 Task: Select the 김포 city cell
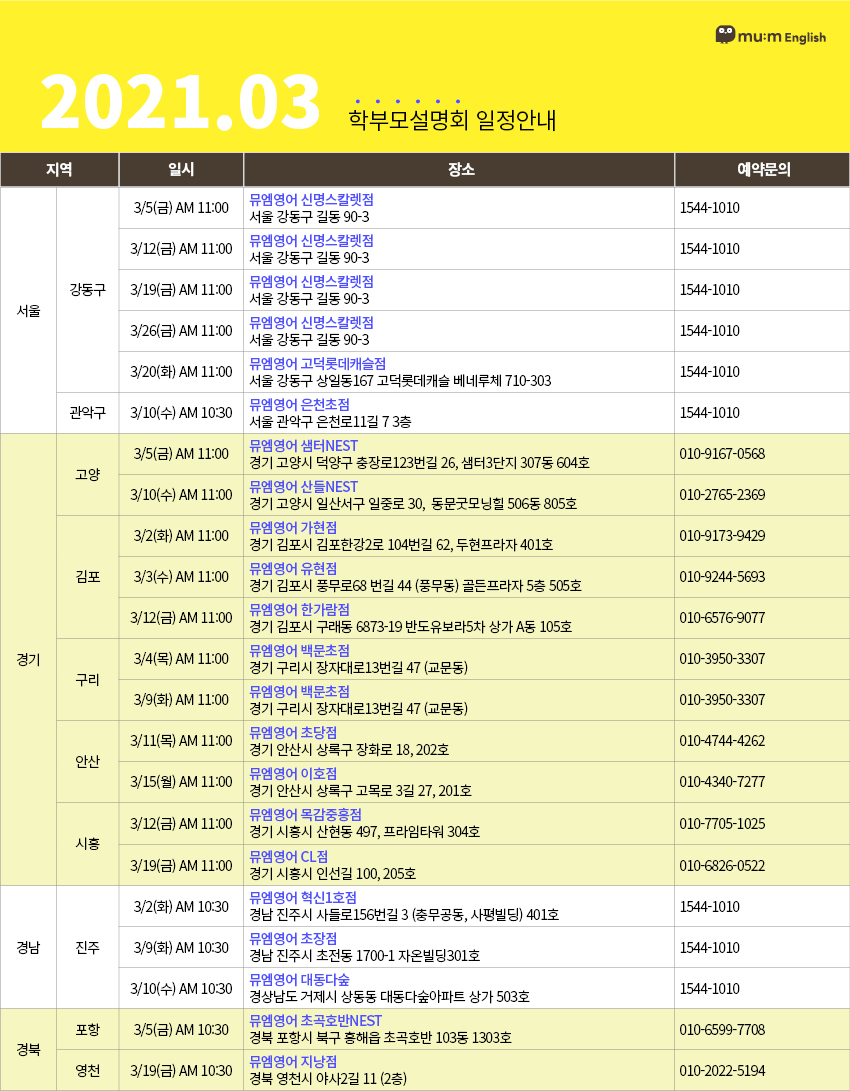88,577
